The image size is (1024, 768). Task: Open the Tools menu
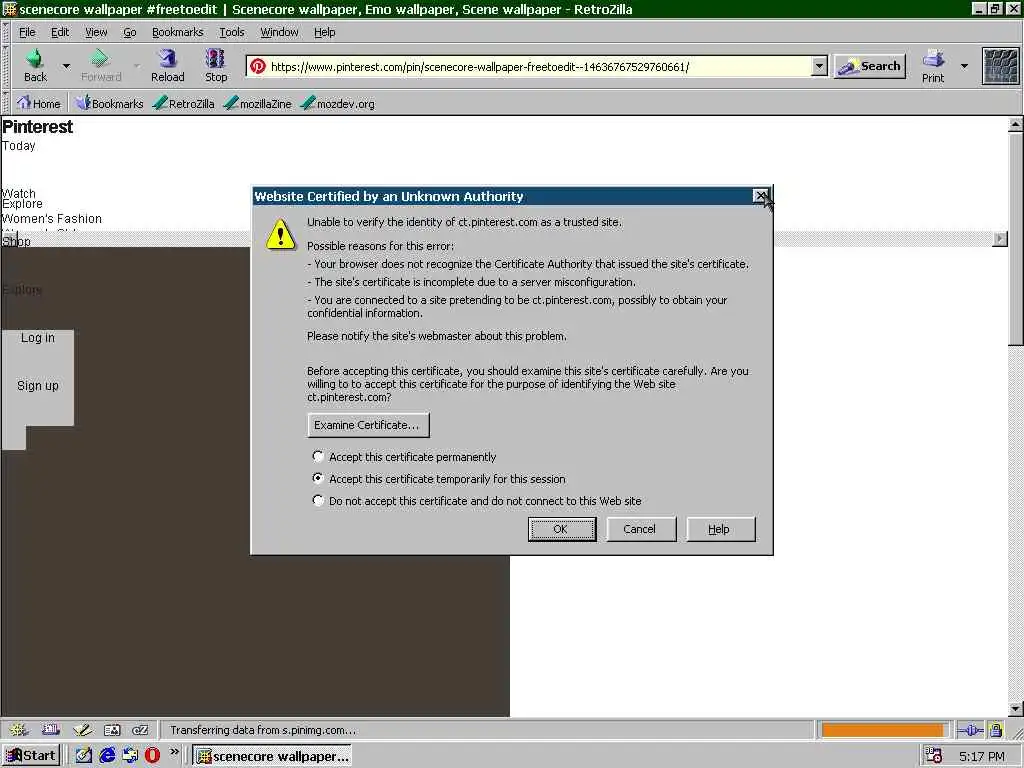click(x=231, y=32)
